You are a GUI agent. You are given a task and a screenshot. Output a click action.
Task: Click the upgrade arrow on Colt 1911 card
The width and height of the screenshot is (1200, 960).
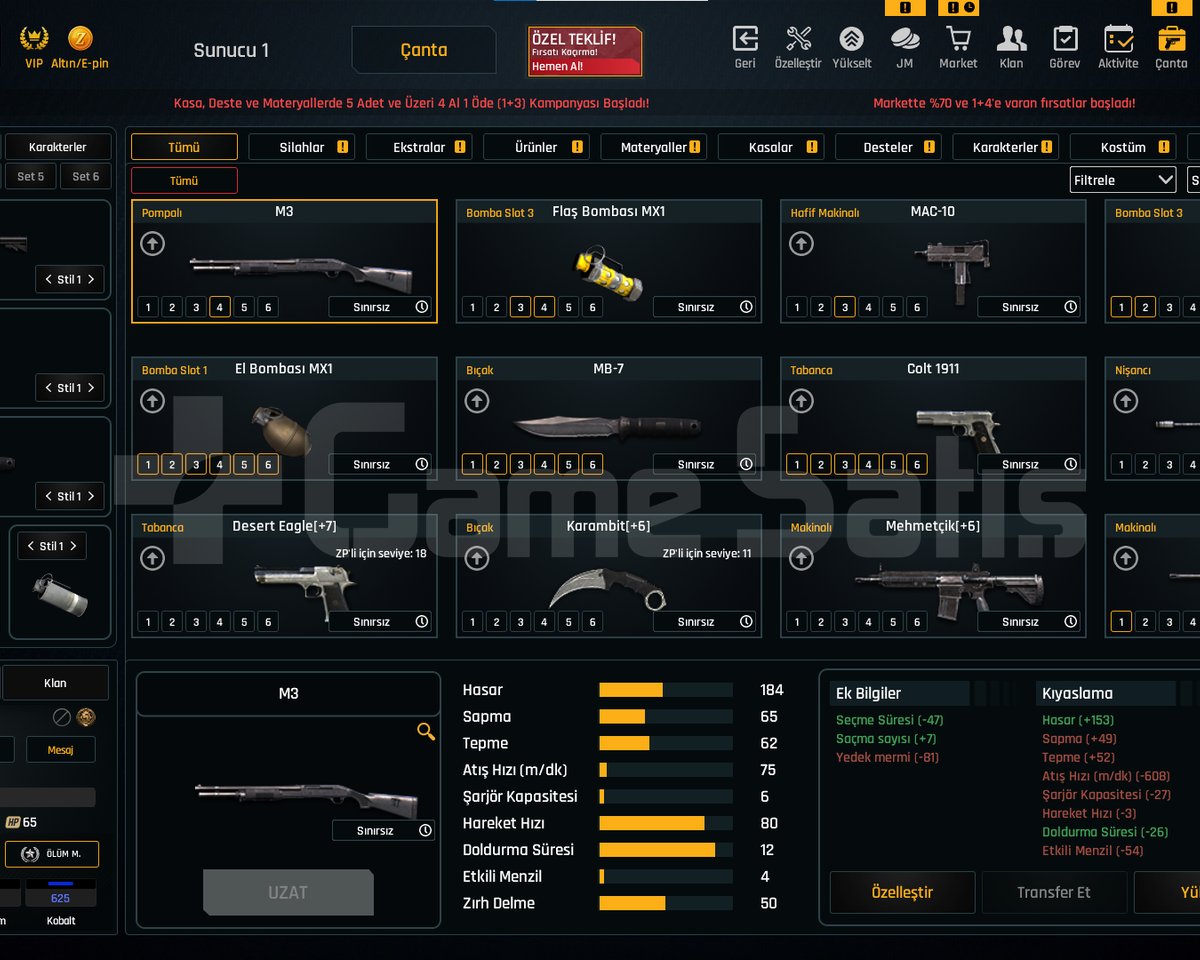pos(801,401)
